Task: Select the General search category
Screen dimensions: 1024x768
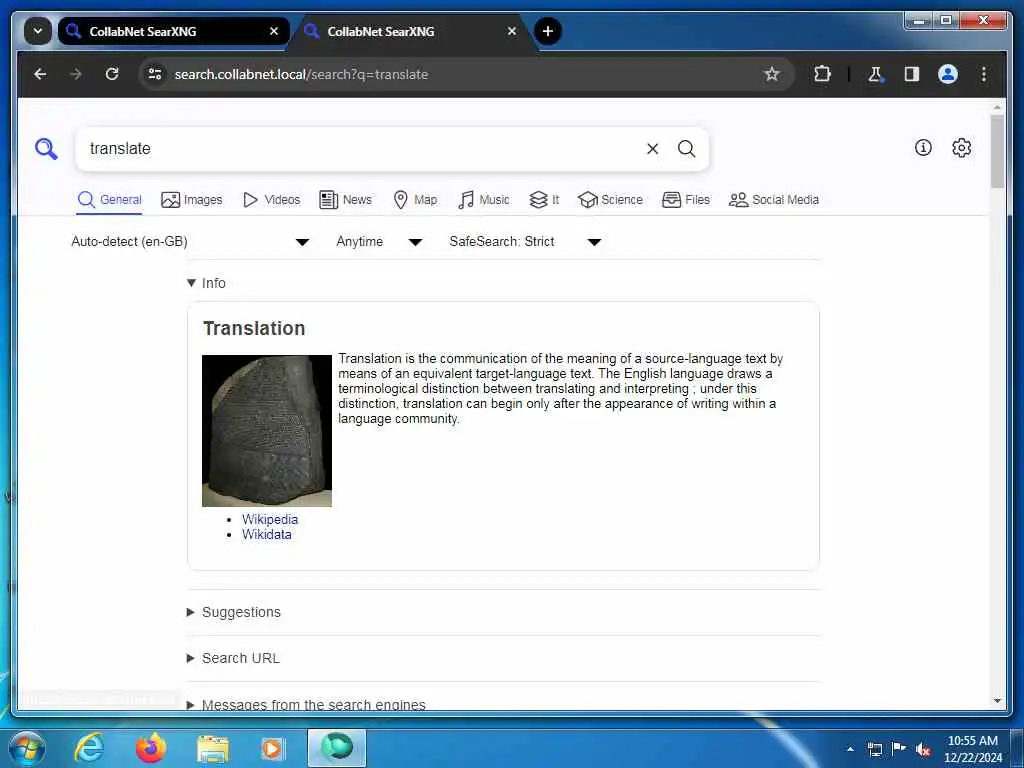Action: [110, 200]
